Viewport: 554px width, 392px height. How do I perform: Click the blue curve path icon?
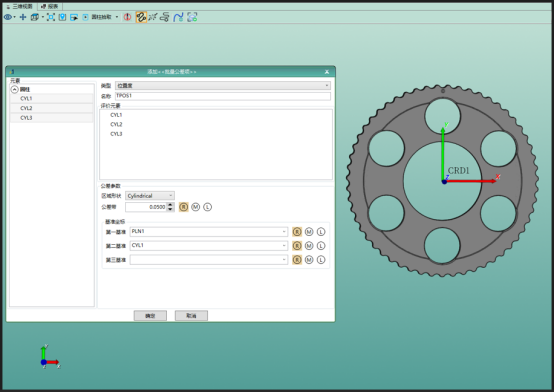point(178,17)
